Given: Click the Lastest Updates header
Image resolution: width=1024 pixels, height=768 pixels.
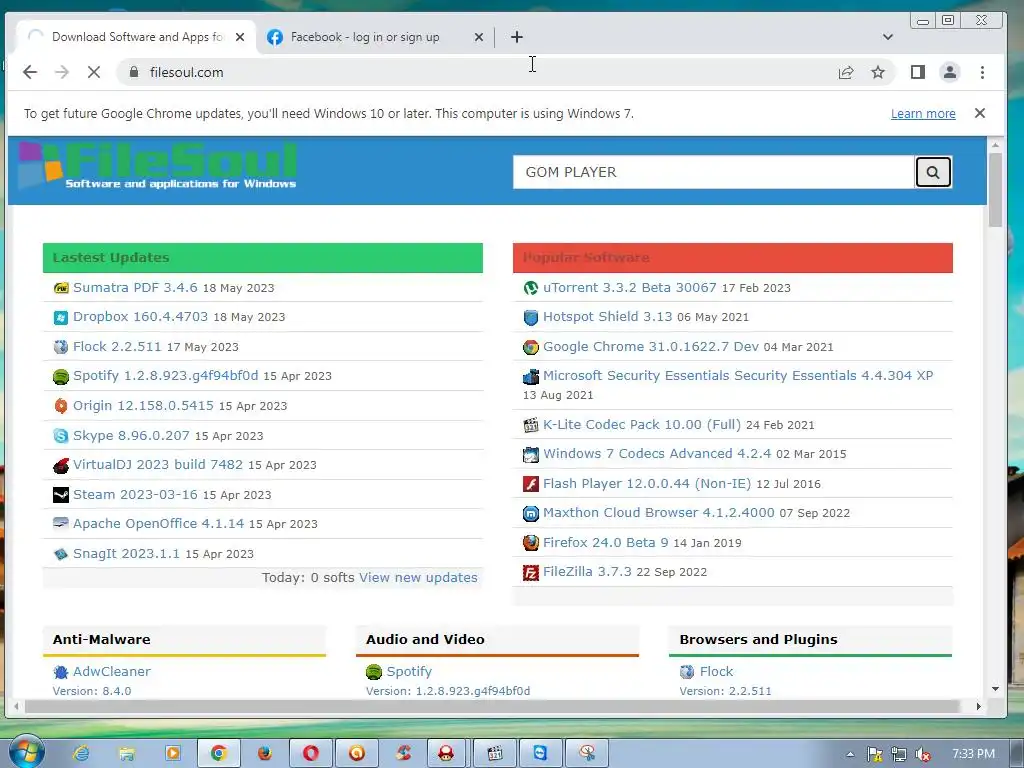Looking at the screenshot, I should 263,258.
